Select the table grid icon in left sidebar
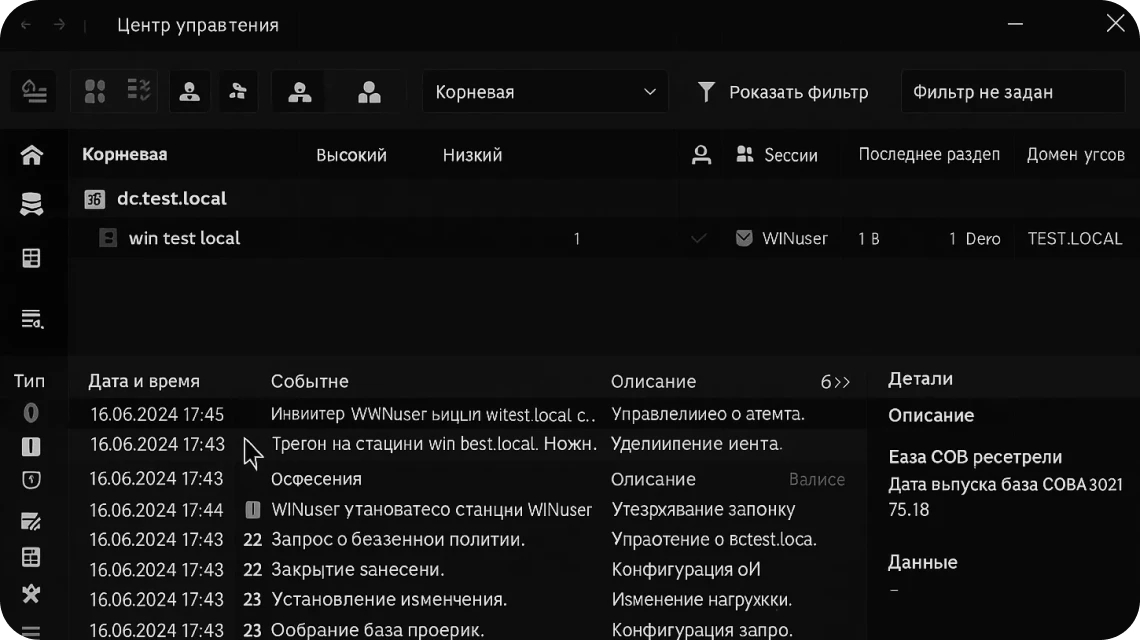Screen dimensions: 1140x640 coord(32,259)
